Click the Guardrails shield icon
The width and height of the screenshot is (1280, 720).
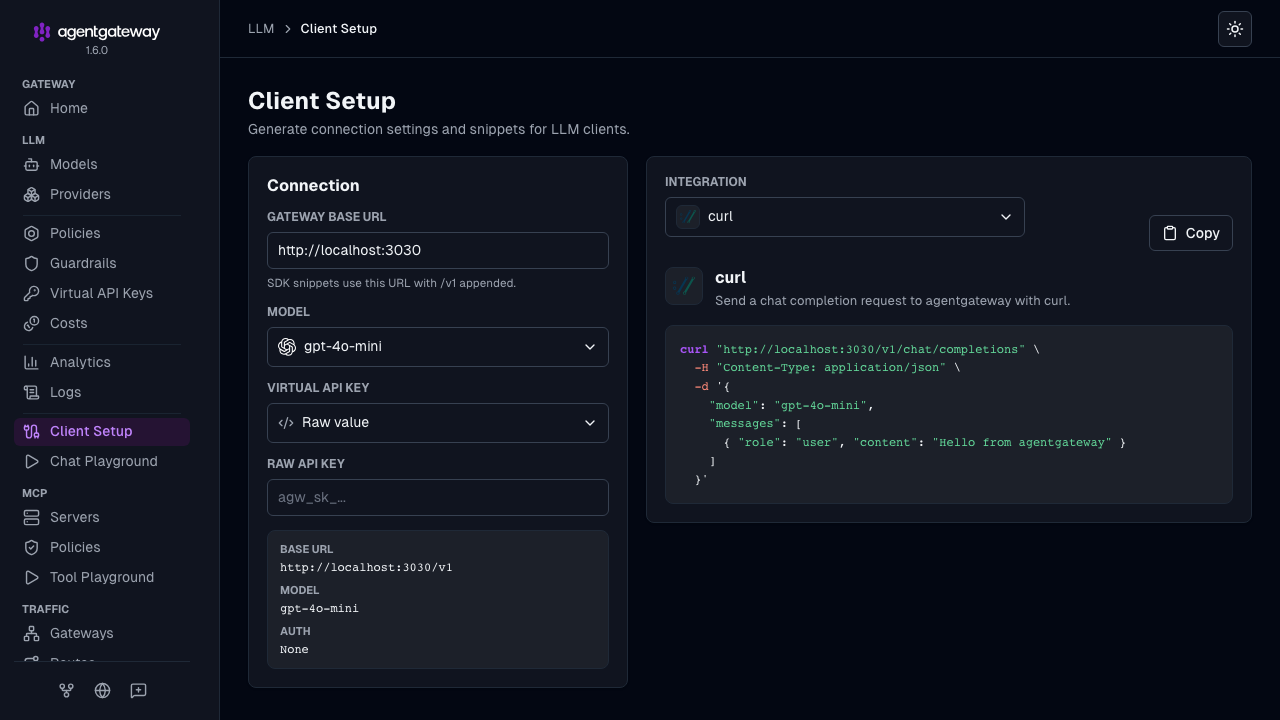[32, 263]
